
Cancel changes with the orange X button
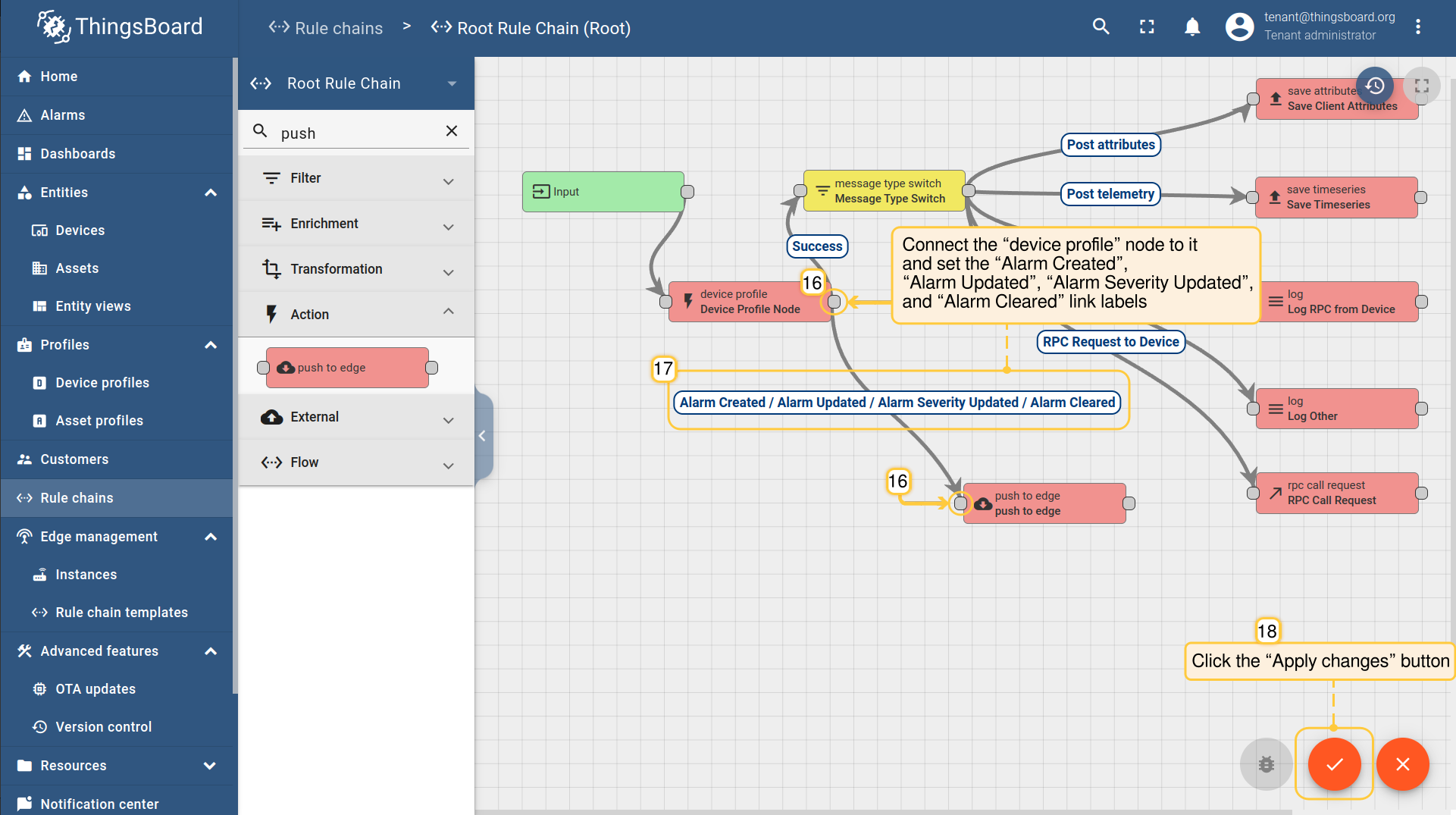(1402, 764)
